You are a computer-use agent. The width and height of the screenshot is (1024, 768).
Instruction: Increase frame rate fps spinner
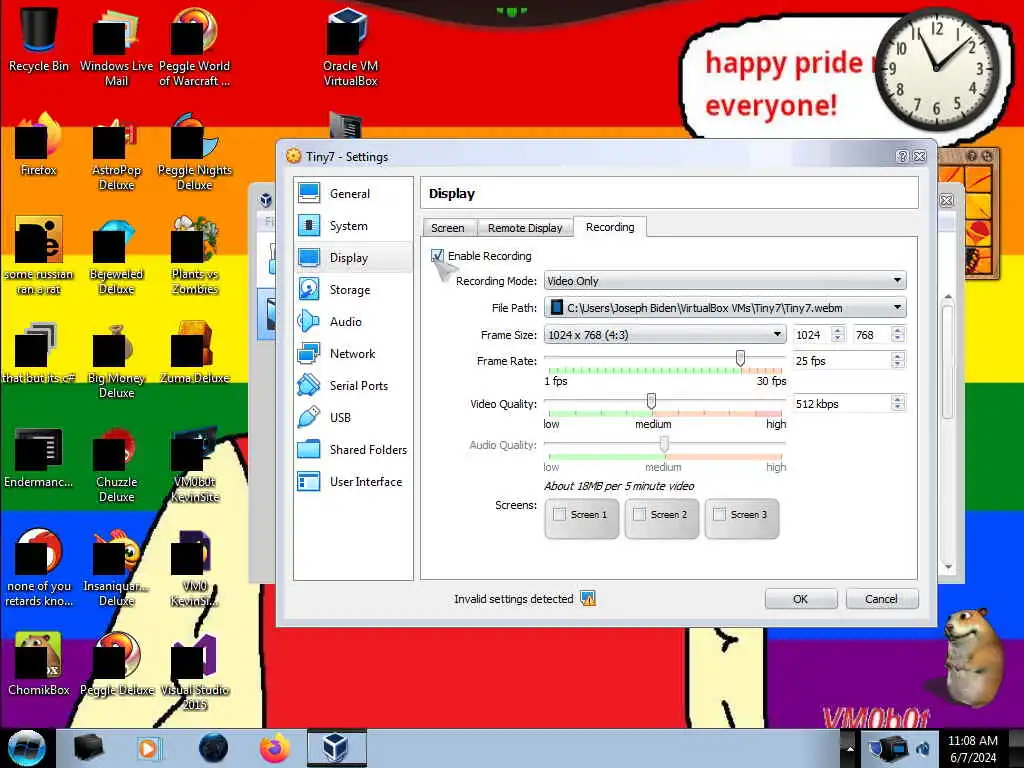(x=898, y=357)
